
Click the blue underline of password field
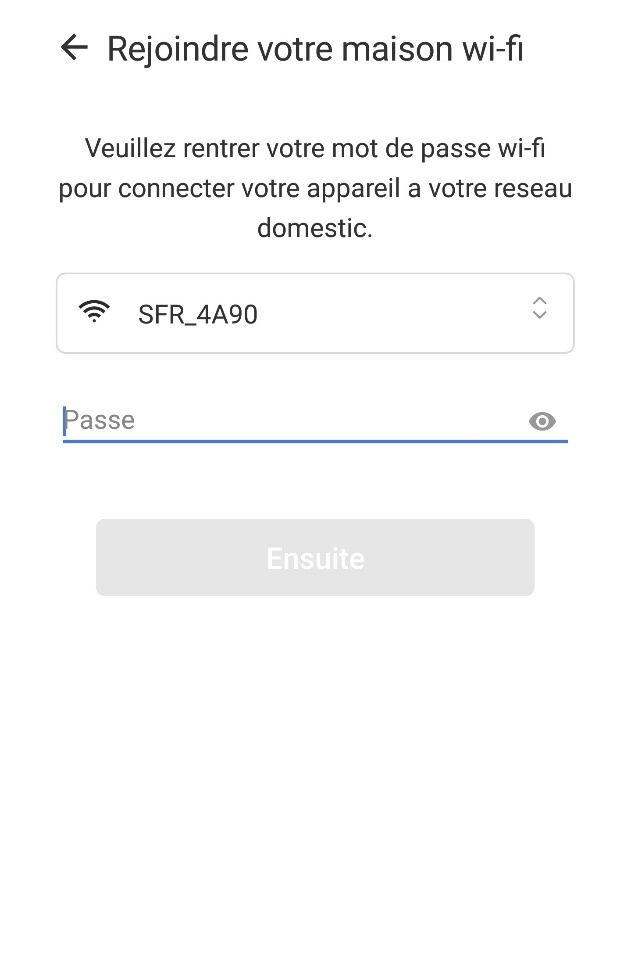click(315, 441)
